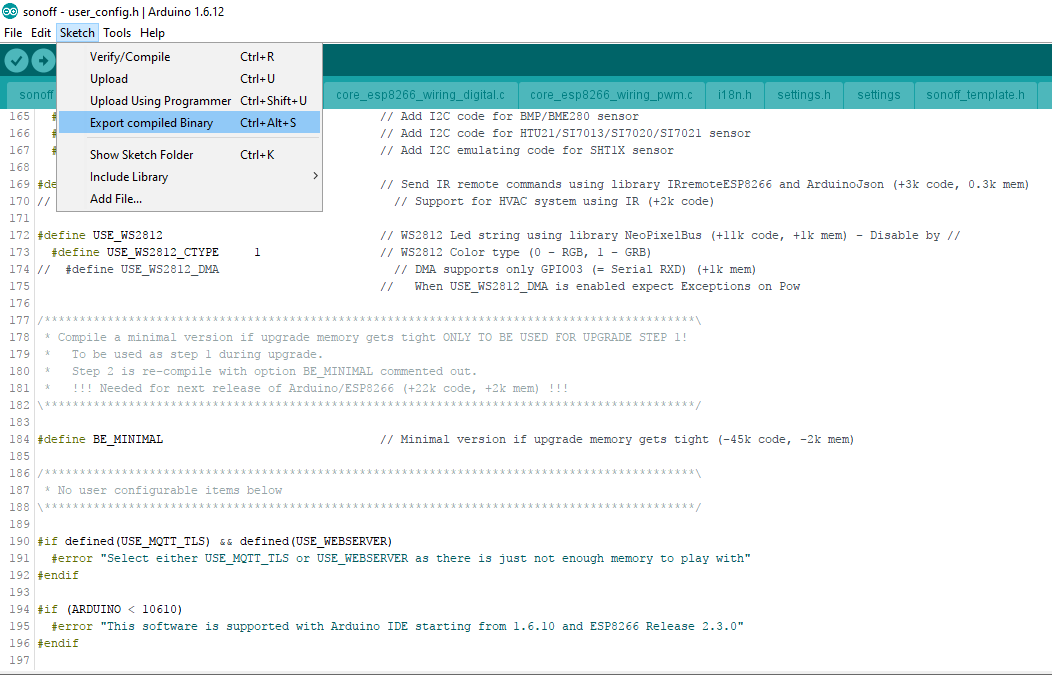
Task: Switch to core_esp8266_wiring_digital.c tab
Action: 420,95
